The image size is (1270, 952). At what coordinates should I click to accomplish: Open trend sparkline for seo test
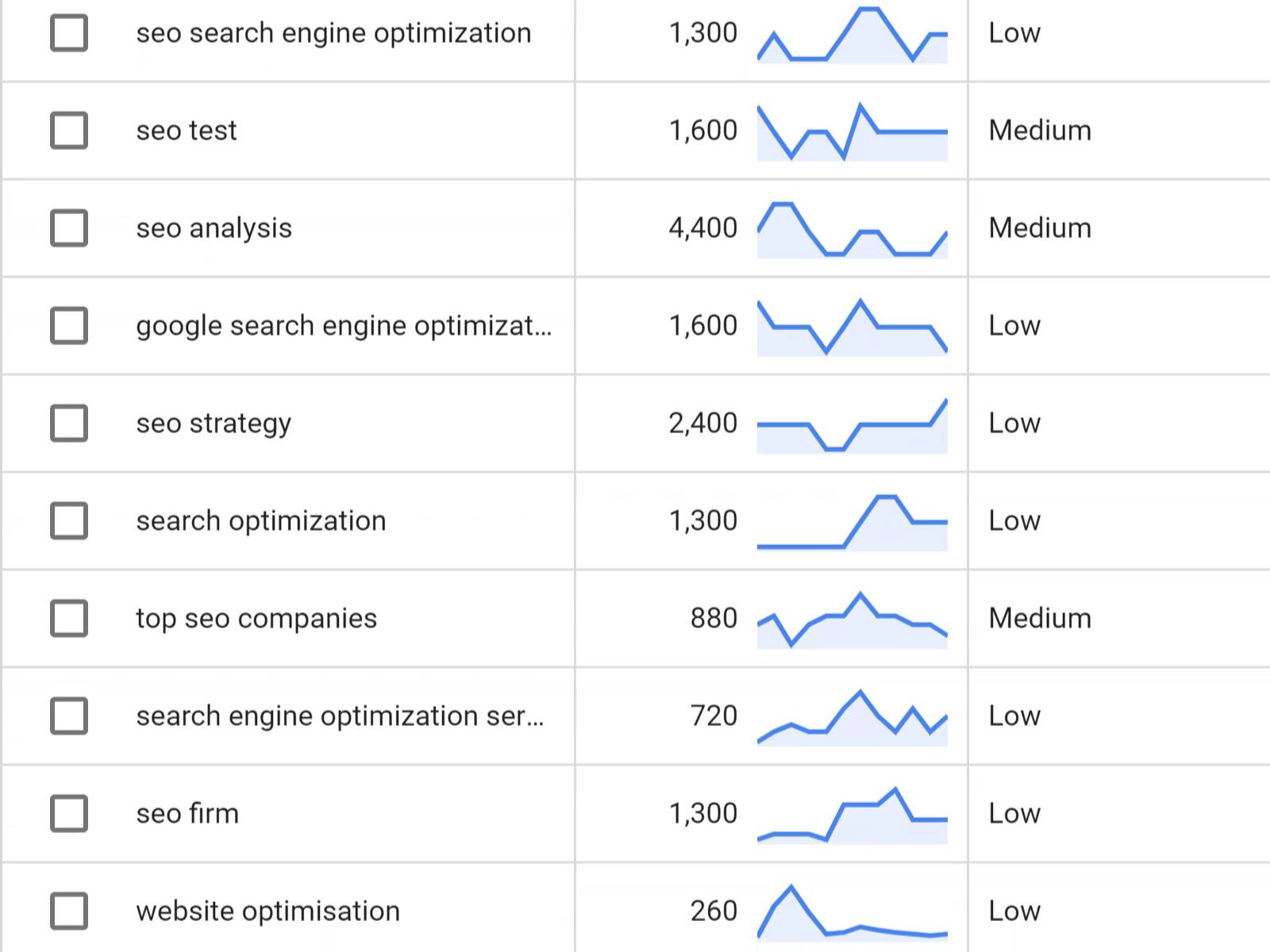[x=852, y=132]
